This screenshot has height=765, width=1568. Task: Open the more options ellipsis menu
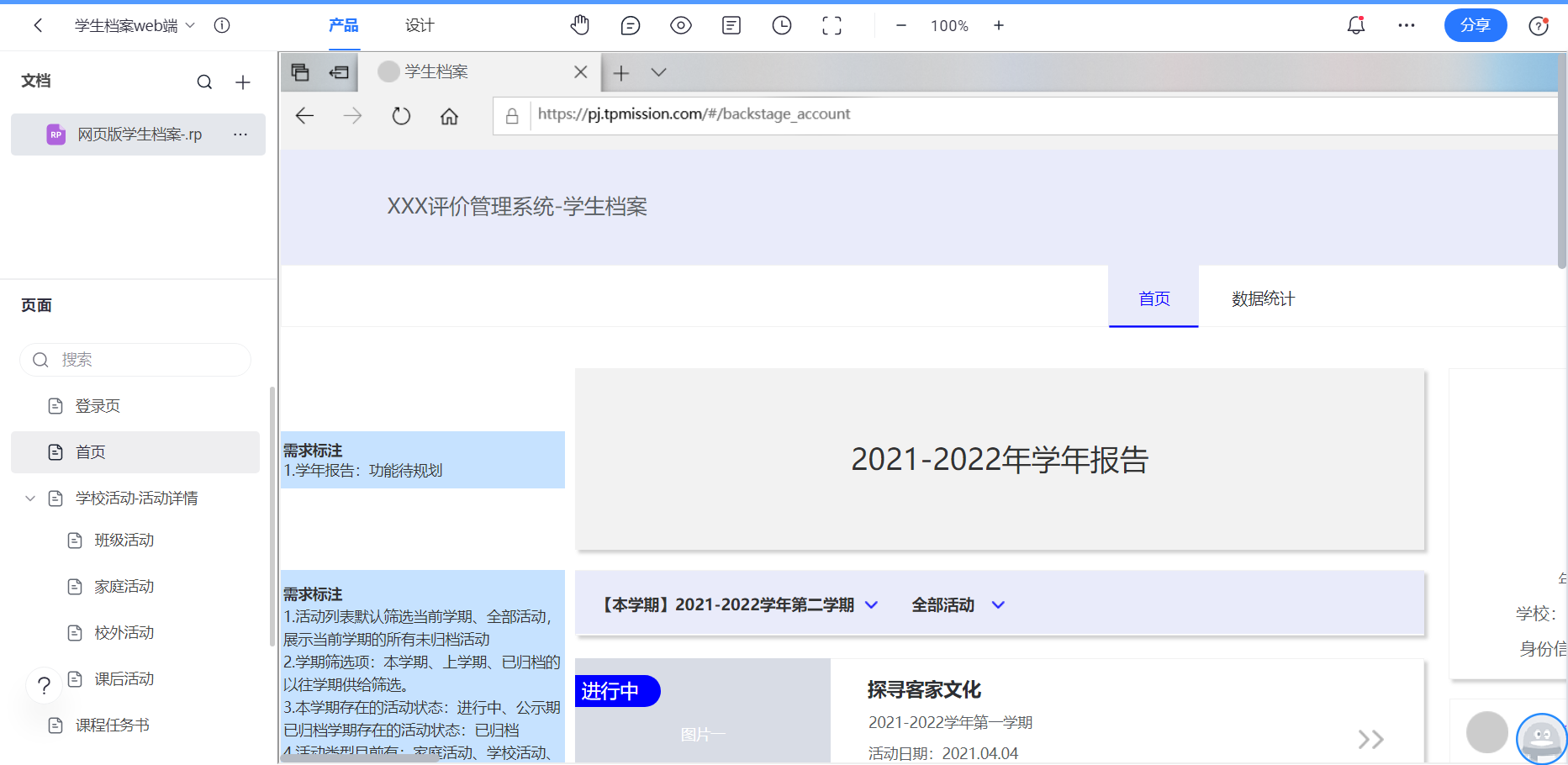(x=1406, y=25)
